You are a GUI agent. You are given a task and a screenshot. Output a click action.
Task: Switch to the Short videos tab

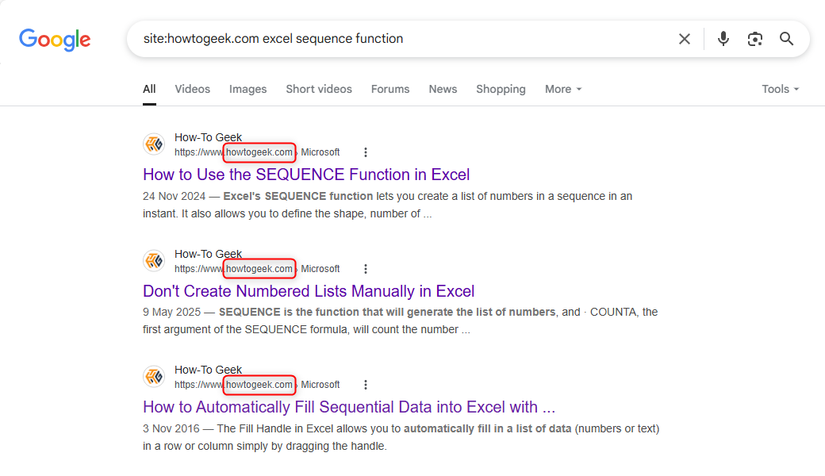[318, 89]
